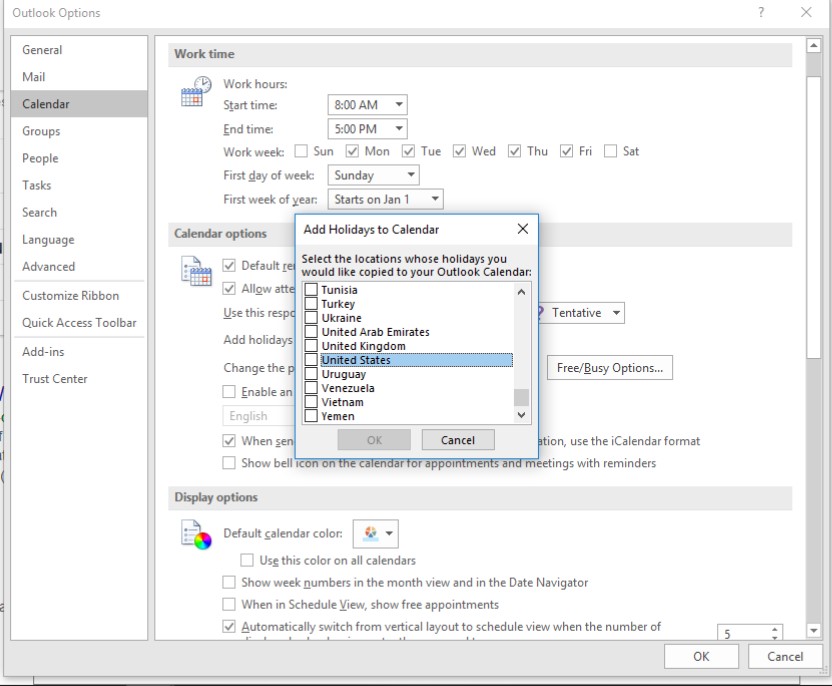Close the Outlook Options window

click(806, 12)
